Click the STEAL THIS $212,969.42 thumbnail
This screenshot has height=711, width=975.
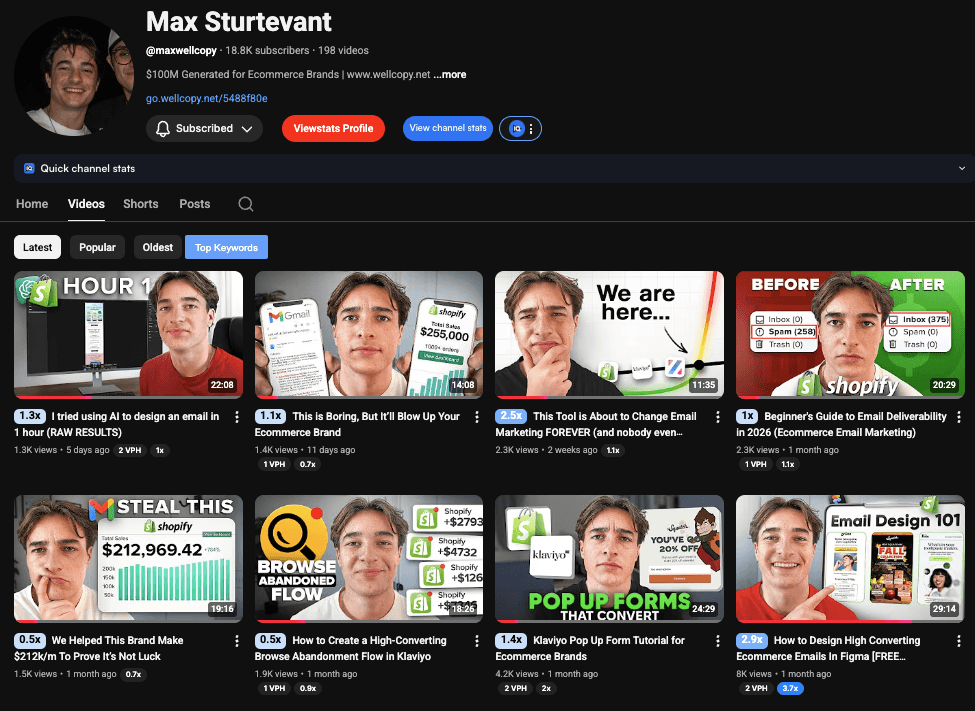[128, 559]
